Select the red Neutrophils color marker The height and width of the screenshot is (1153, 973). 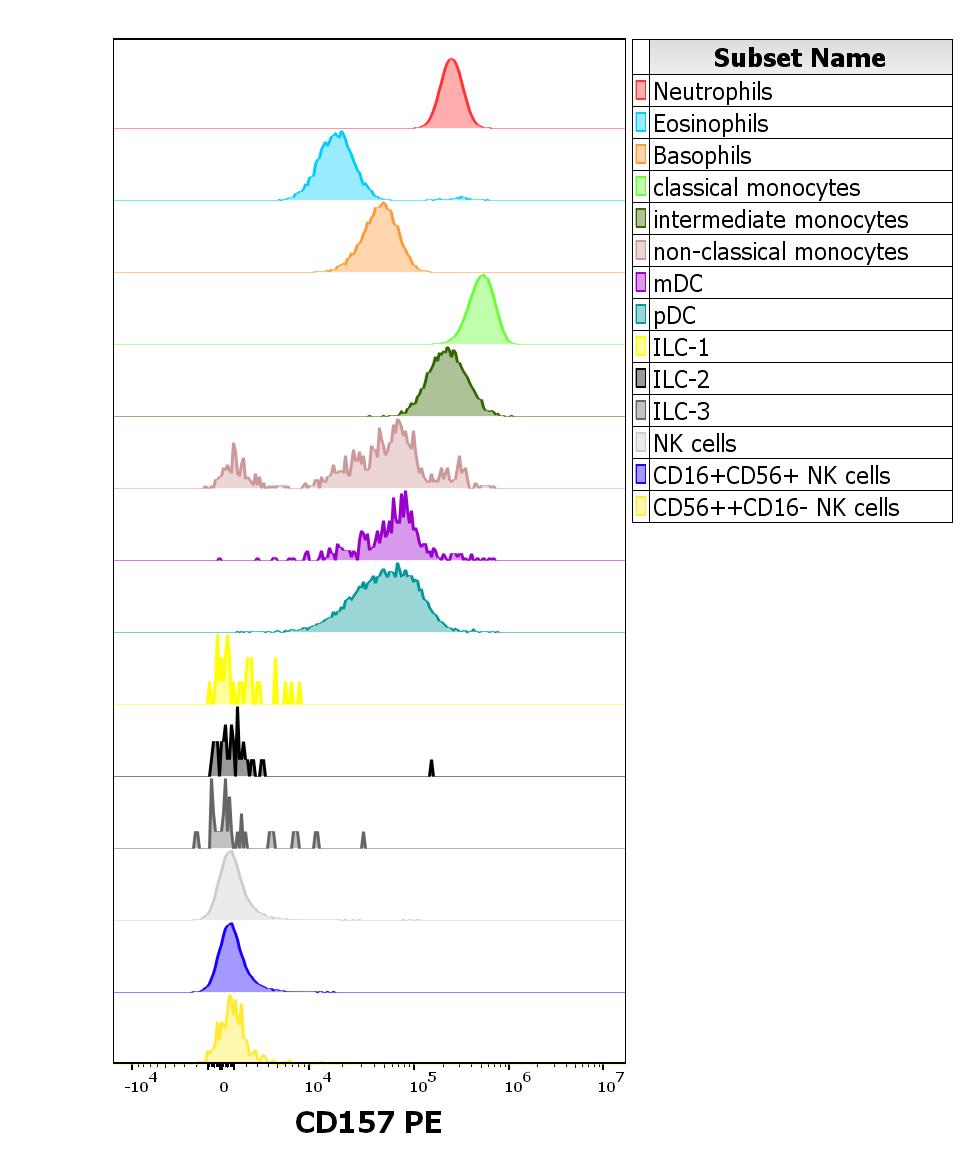(641, 91)
